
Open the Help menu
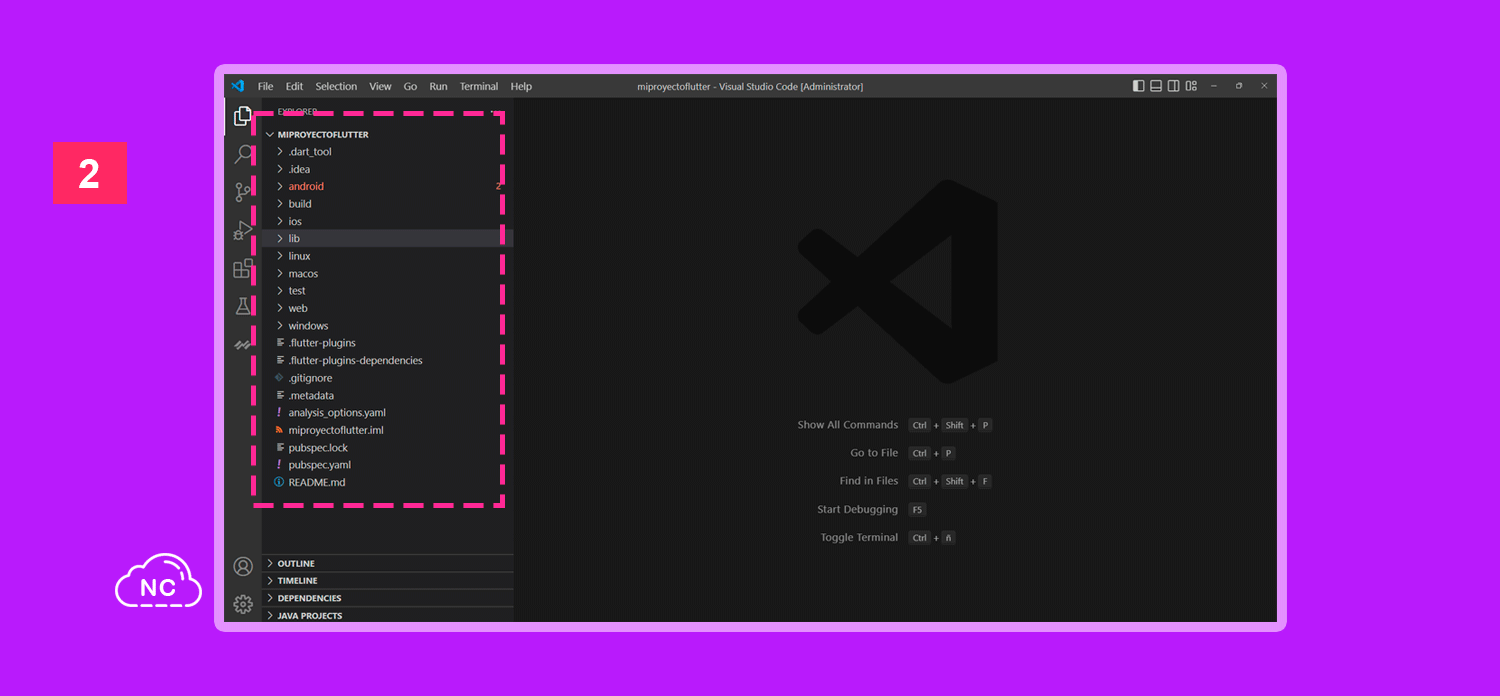pos(521,86)
